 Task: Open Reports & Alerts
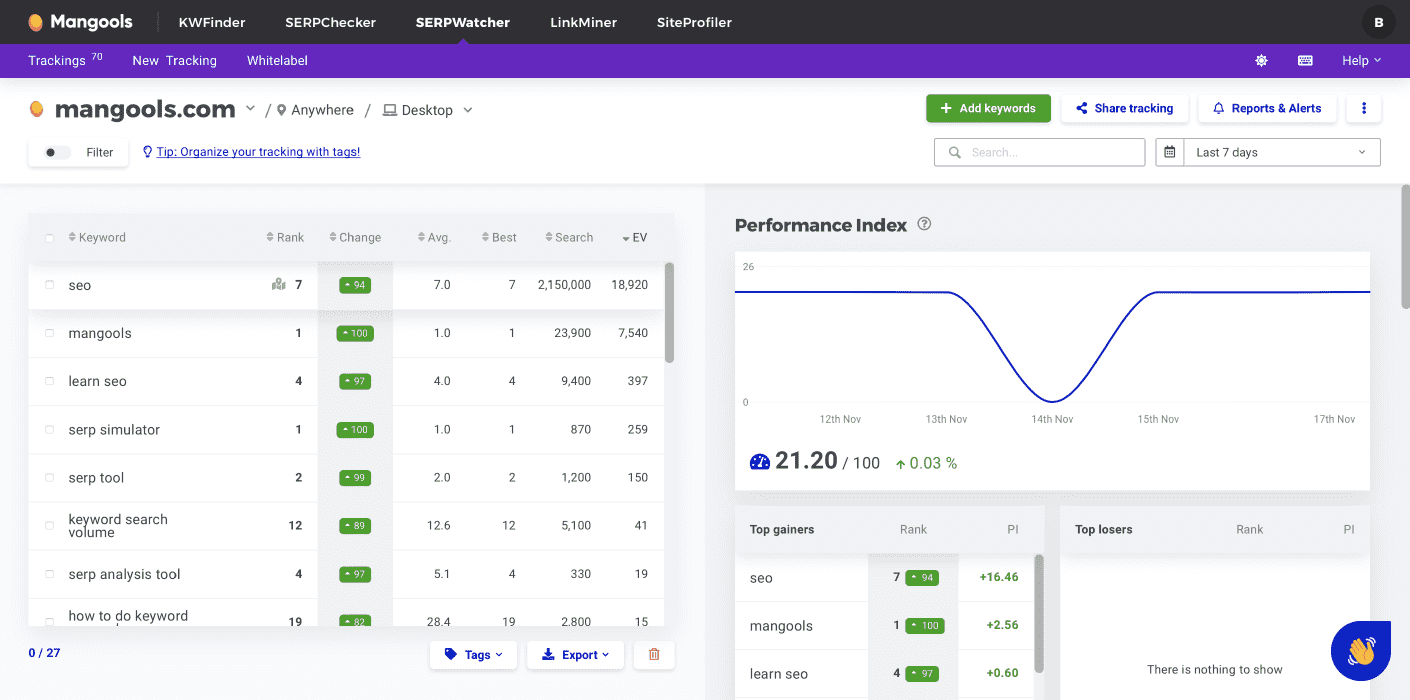point(1267,108)
